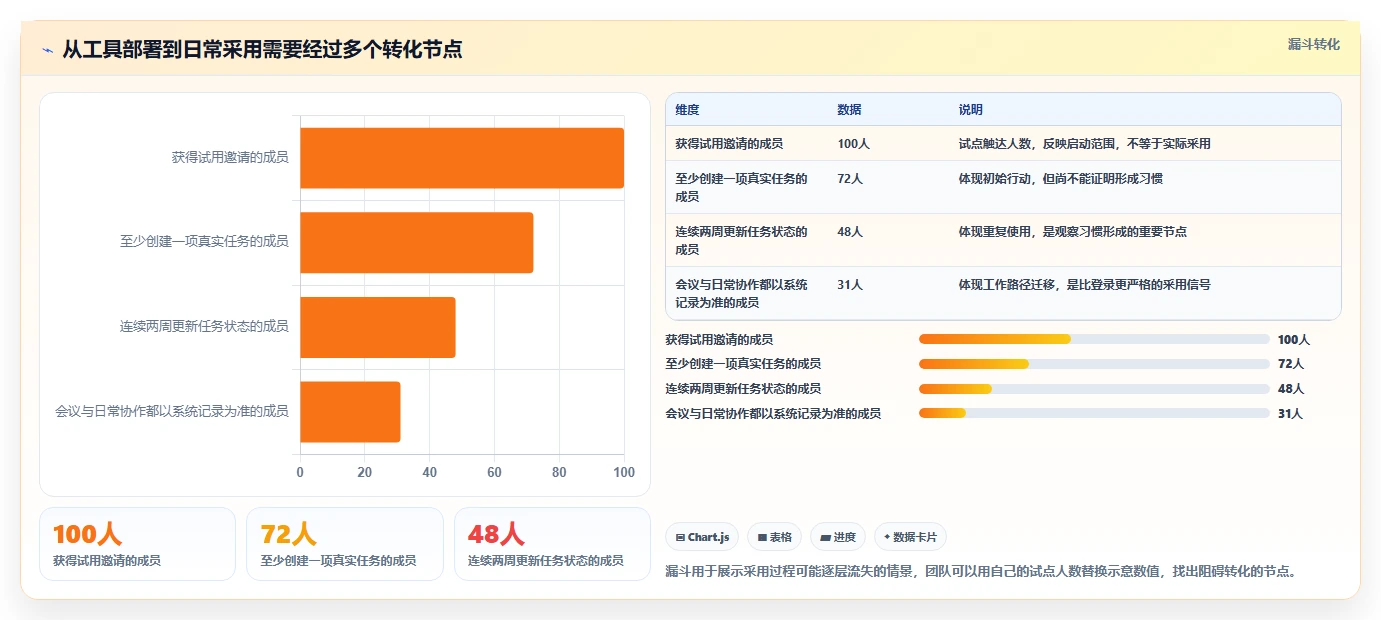Click the 100人 progress bar for 获得试用邀请的成员
This screenshot has height=620, width=1381.
[x=1094, y=339]
